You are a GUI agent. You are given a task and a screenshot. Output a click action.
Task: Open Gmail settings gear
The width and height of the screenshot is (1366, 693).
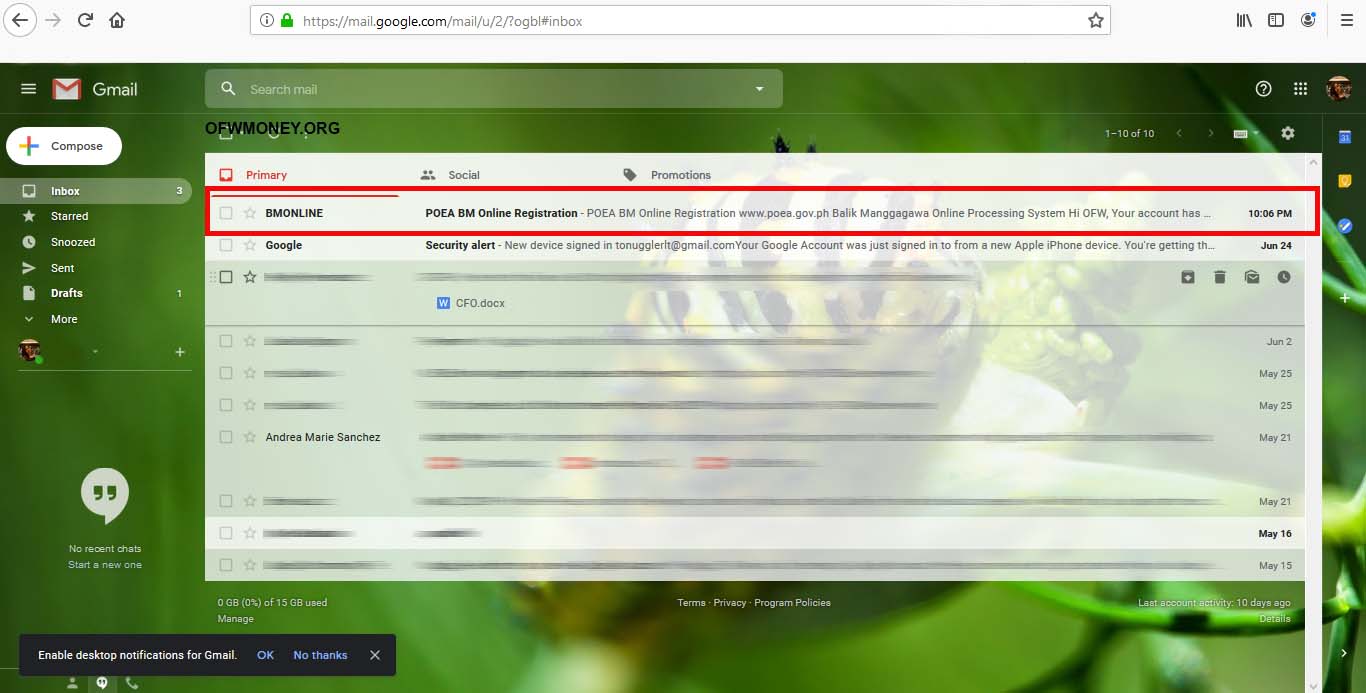[1288, 132]
